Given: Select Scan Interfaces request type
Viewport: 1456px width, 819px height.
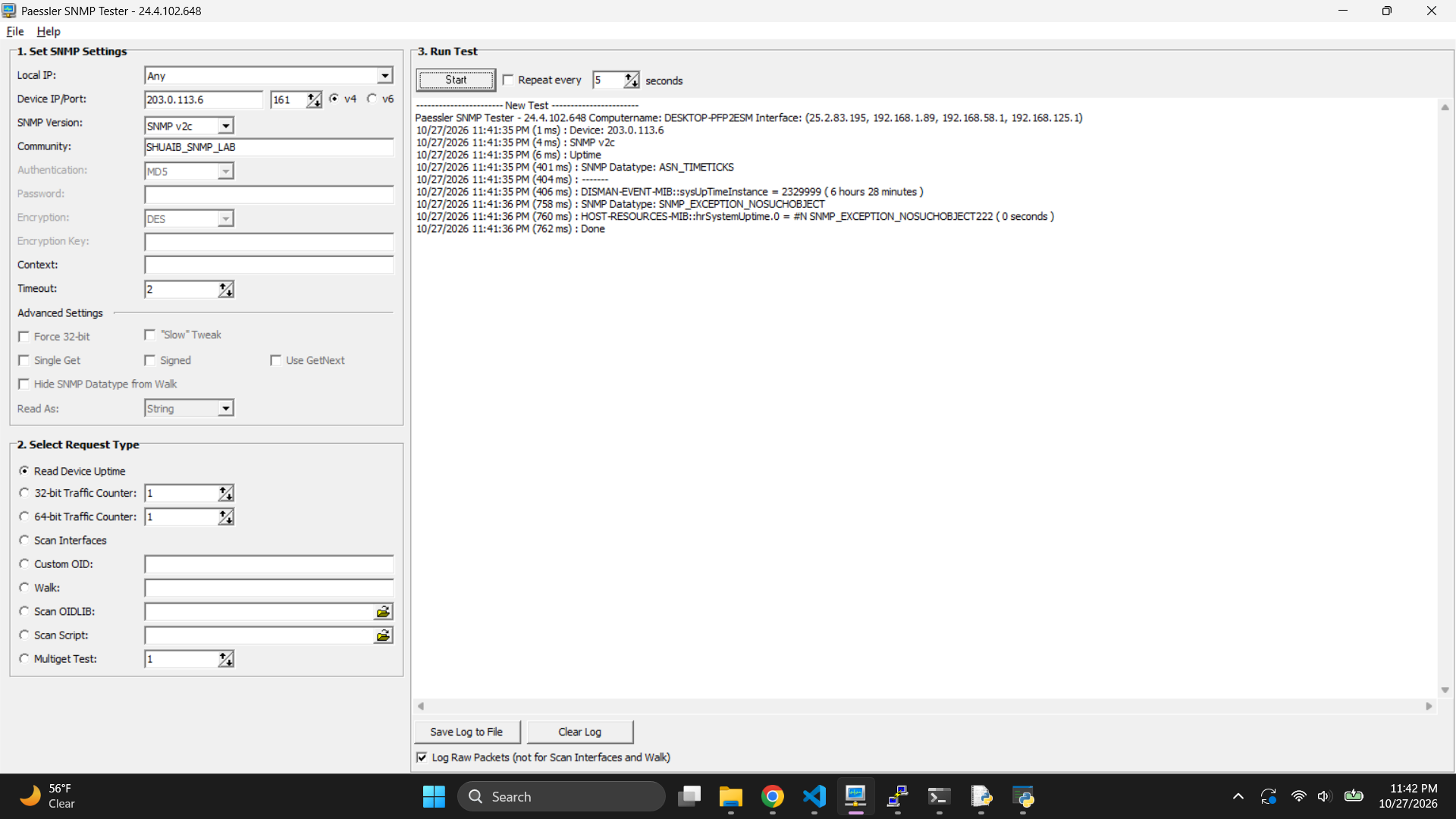Looking at the screenshot, I should click(24, 540).
